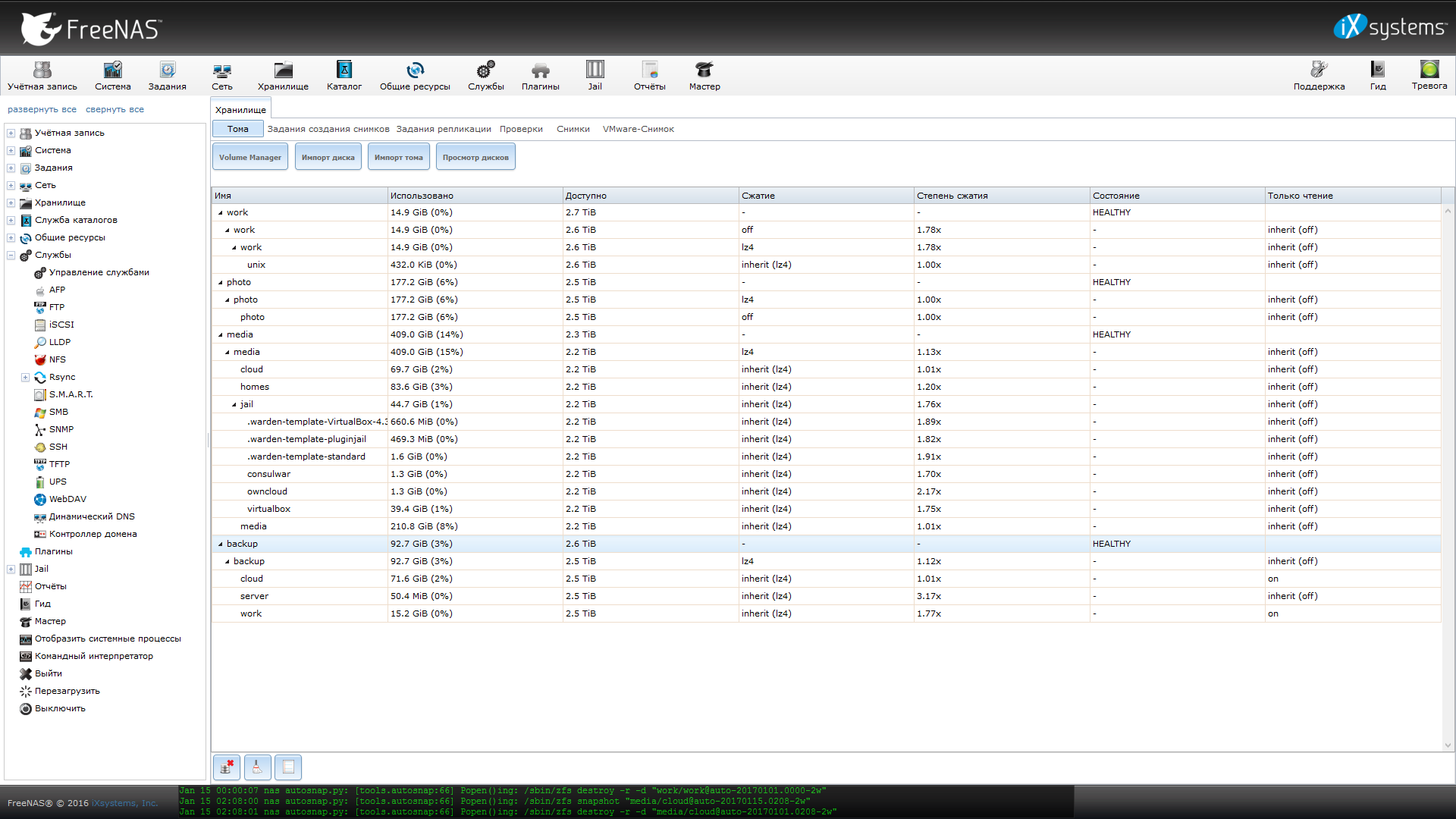
Task: Select the virtualbox dataset row
Action: 826,509
